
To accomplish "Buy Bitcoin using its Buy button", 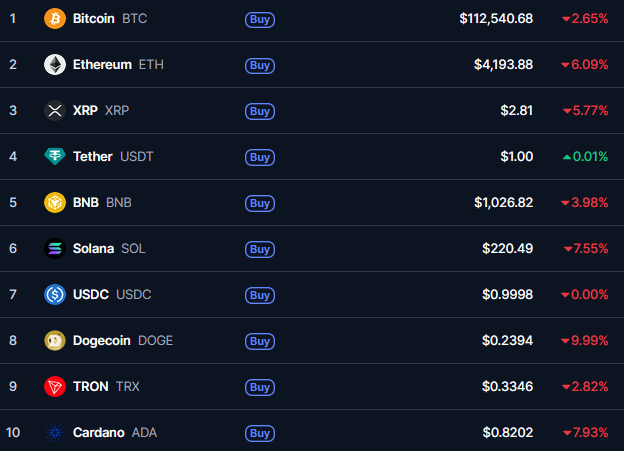I will tap(260, 20).
